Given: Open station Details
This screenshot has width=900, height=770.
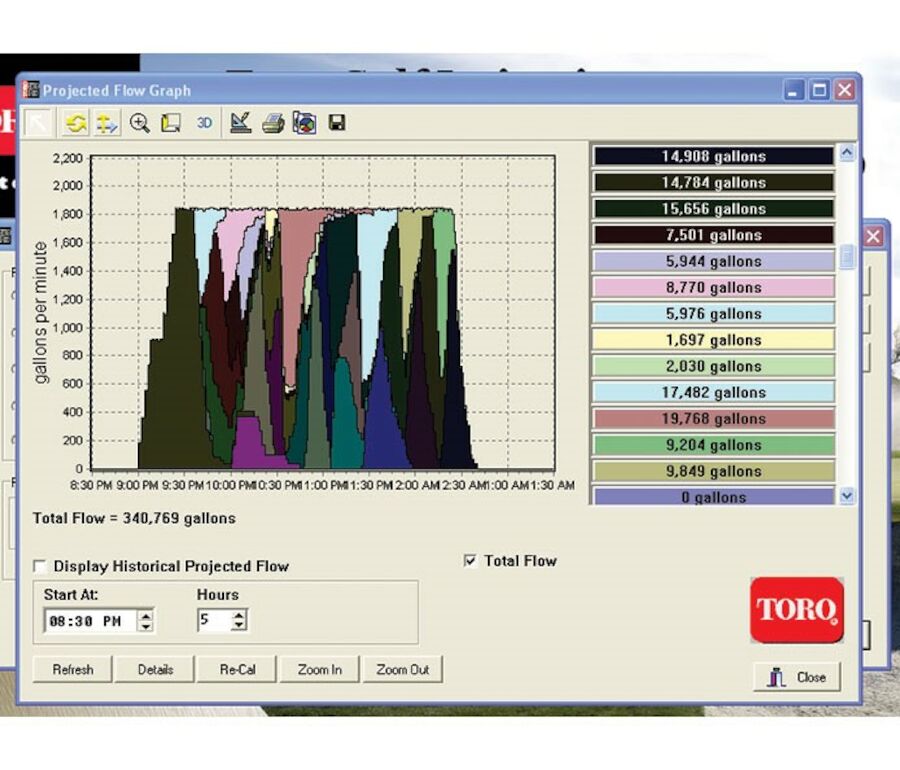Looking at the screenshot, I should pyautogui.click(x=154, y=669).
